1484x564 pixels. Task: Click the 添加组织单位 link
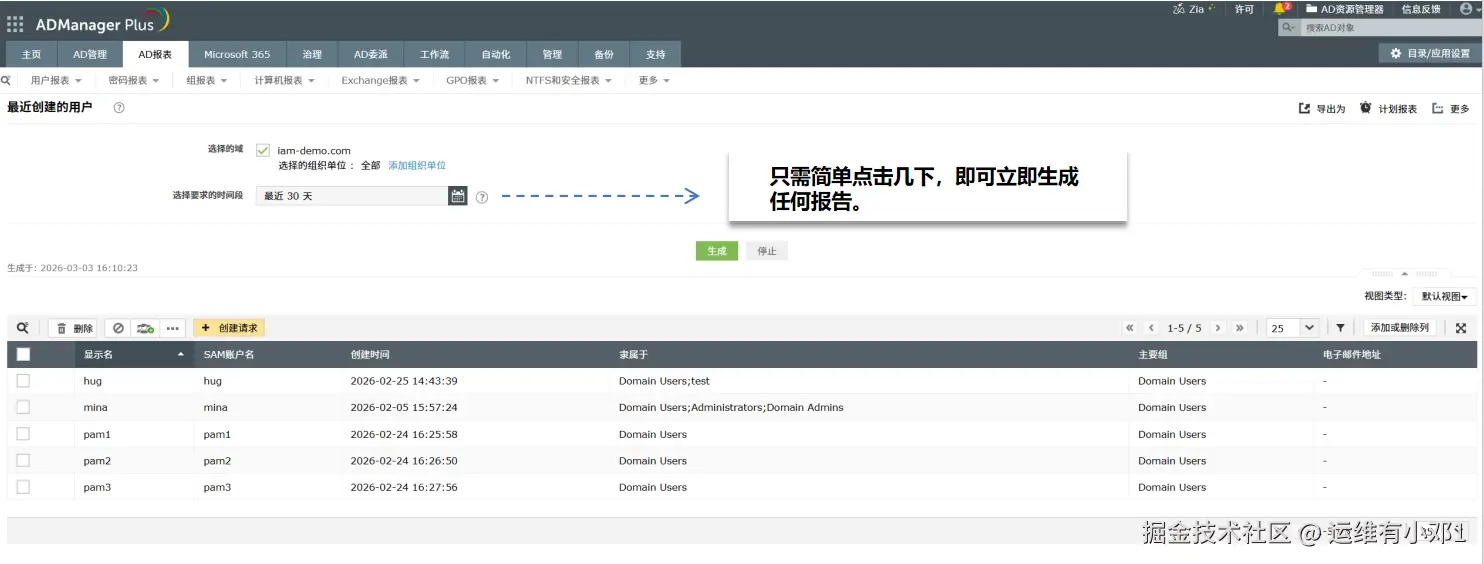[x=417, y=166]
